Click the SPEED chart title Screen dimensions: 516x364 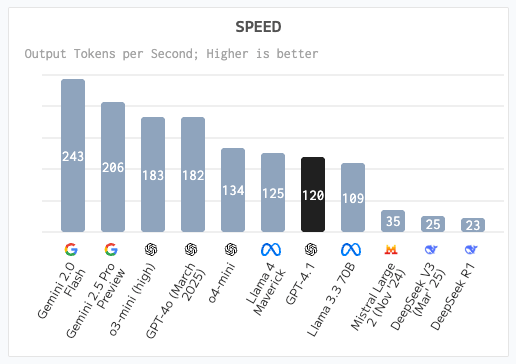(x=258, y=27)
